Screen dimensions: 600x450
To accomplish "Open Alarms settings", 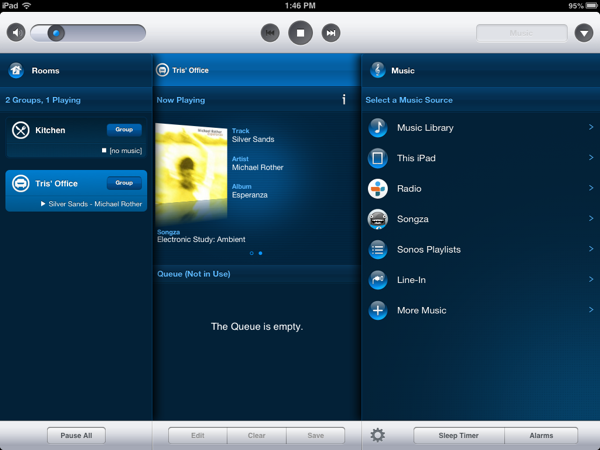I will pyautogui.click(x=541, y=436).
